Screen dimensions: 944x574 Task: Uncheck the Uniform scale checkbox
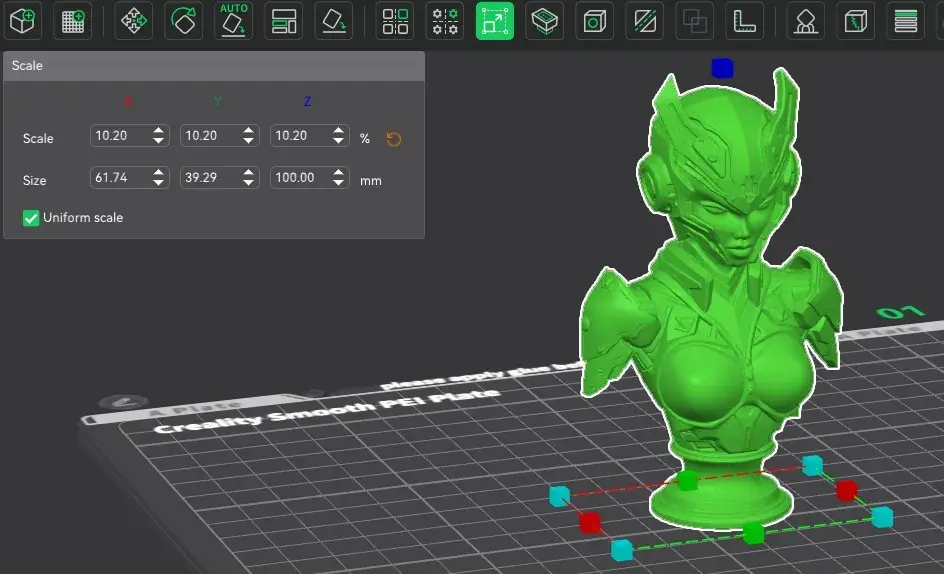point(31,218)
